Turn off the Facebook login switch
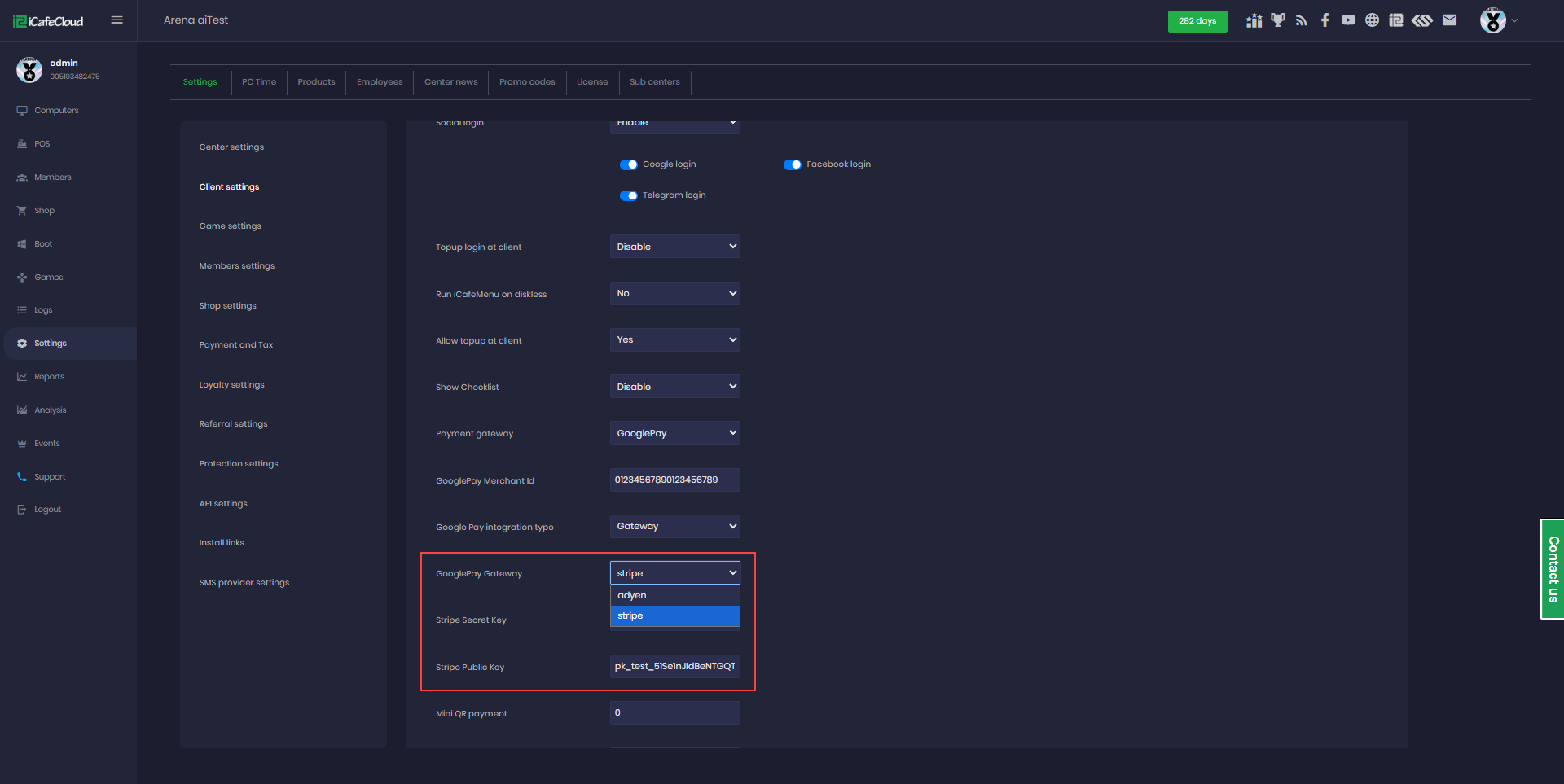 (x=792, y=164)
